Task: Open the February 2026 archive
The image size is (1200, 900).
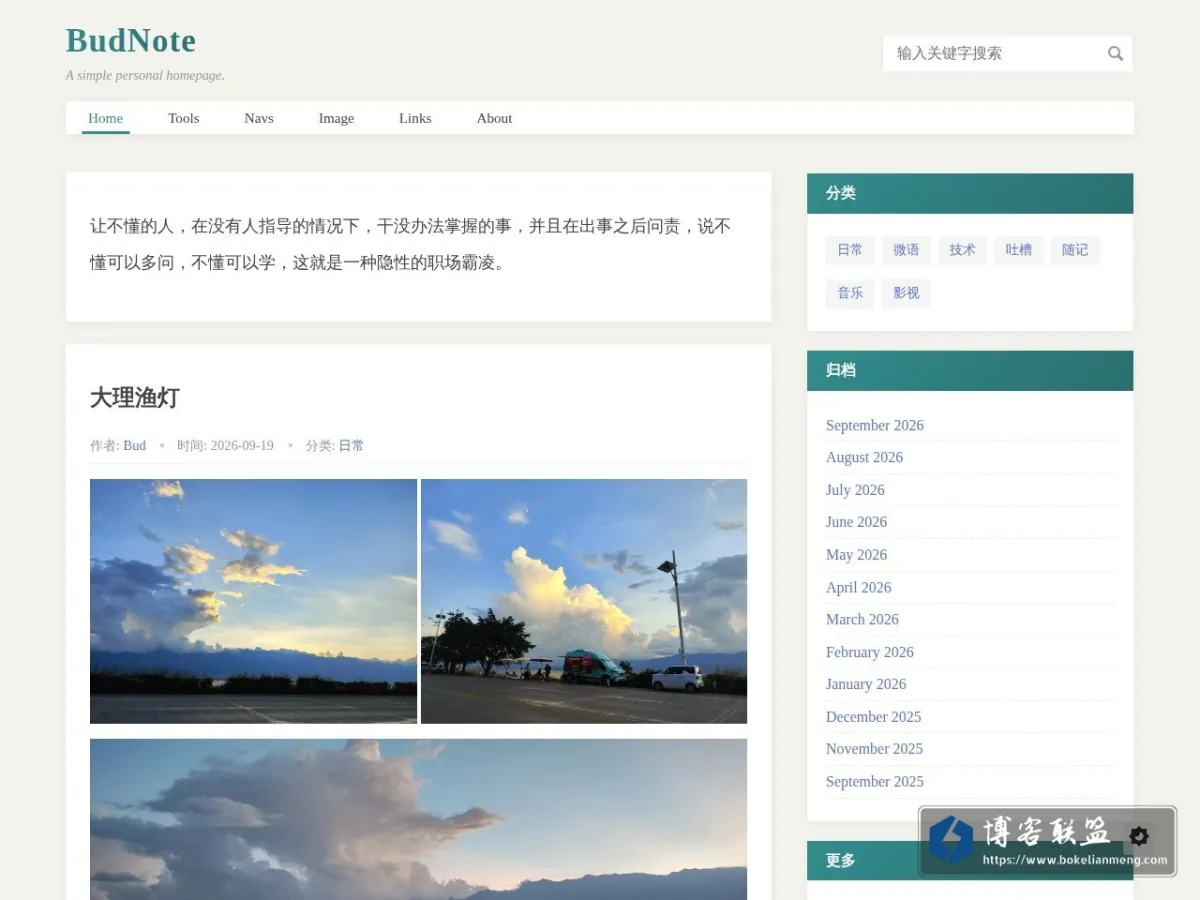Action: tap(870, 652)
